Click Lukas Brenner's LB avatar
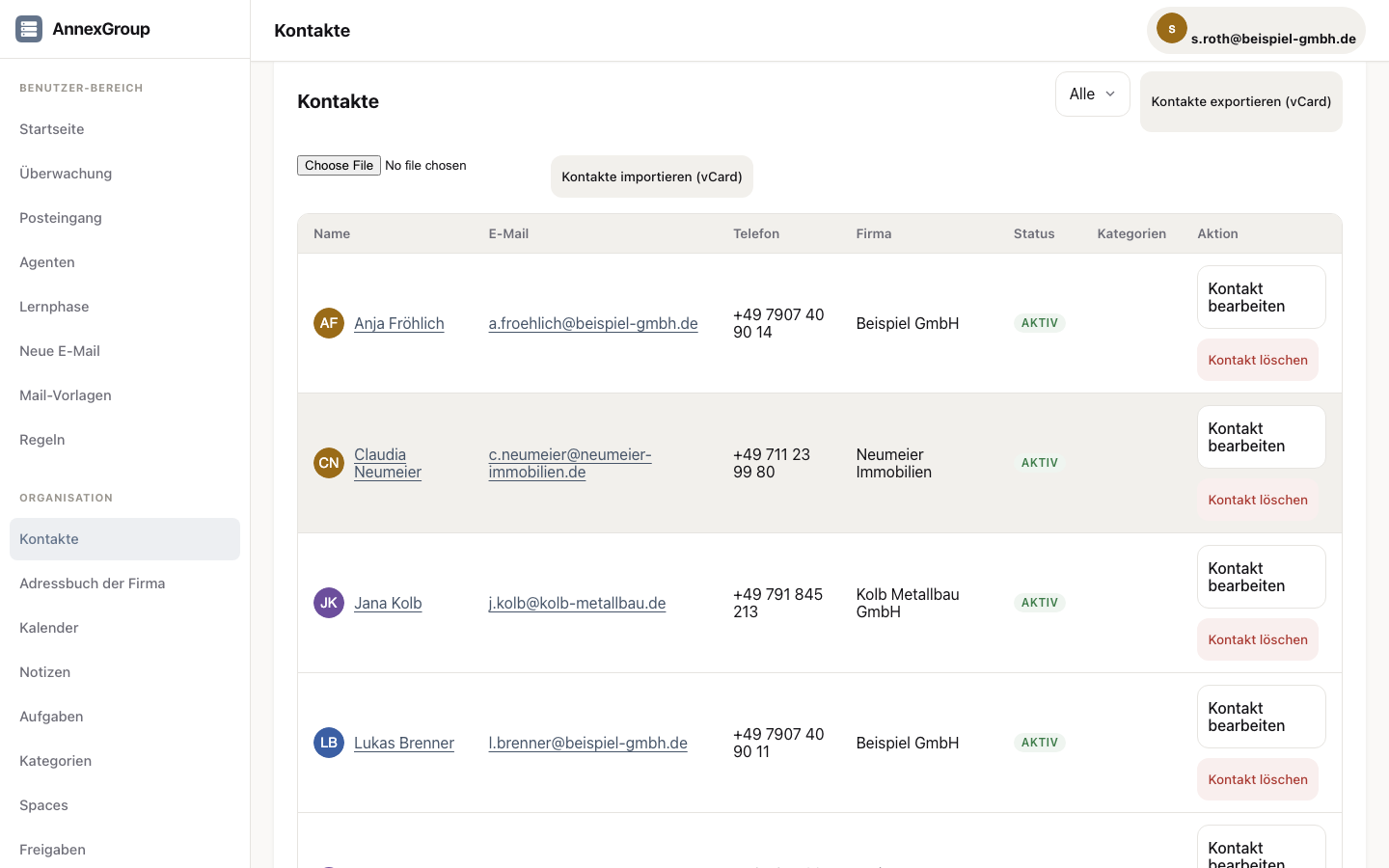 329,743
